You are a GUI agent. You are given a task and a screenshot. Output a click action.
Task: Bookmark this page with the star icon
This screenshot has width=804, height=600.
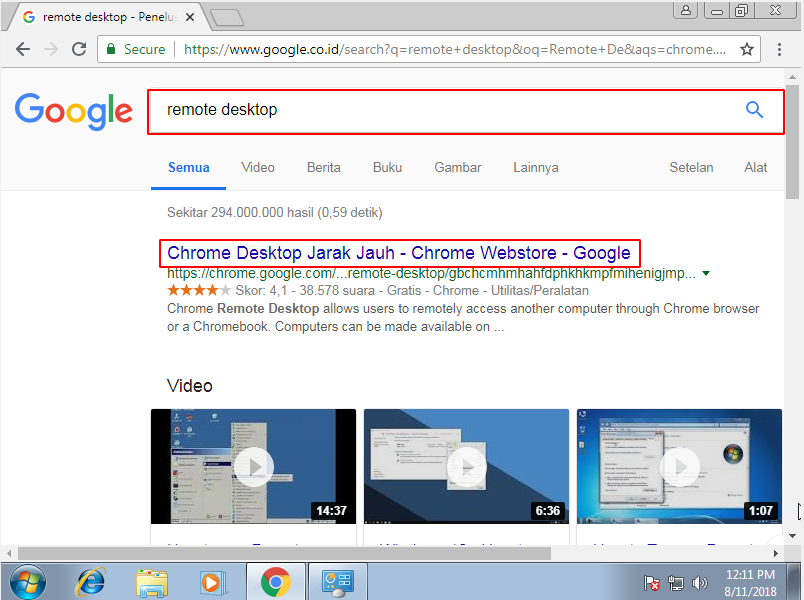pos(747,49)
